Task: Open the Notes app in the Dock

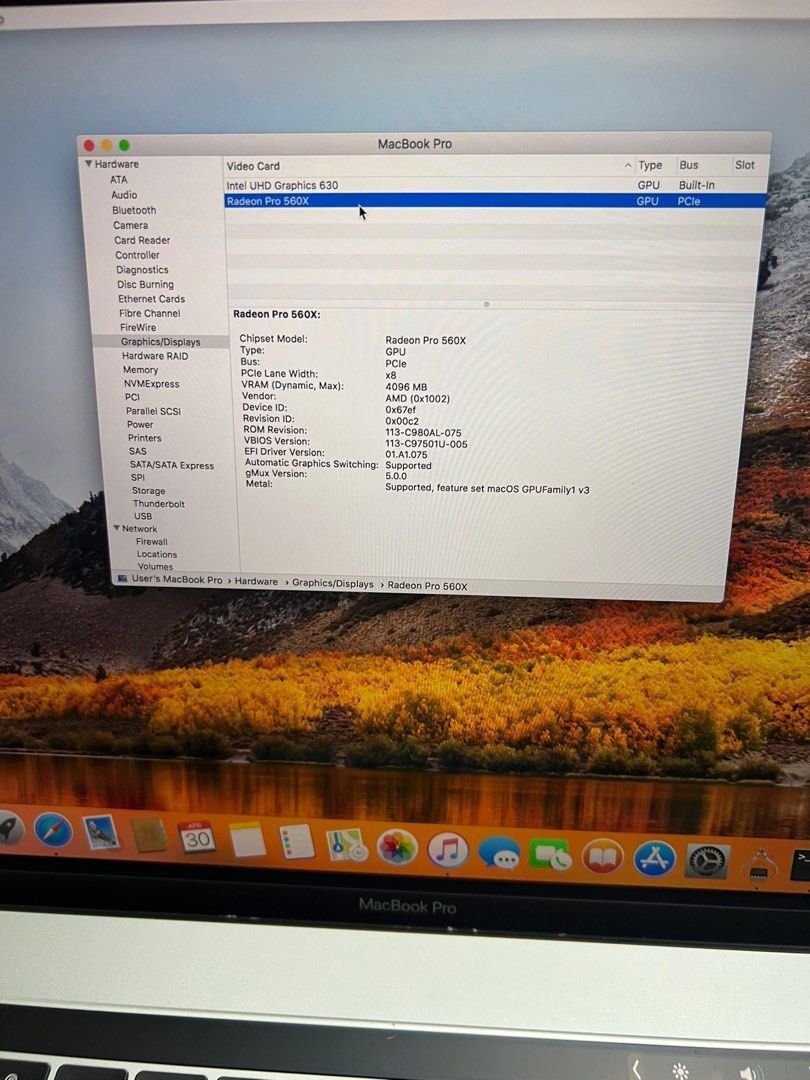Action: pyautogui.click(x=247, y=840)
